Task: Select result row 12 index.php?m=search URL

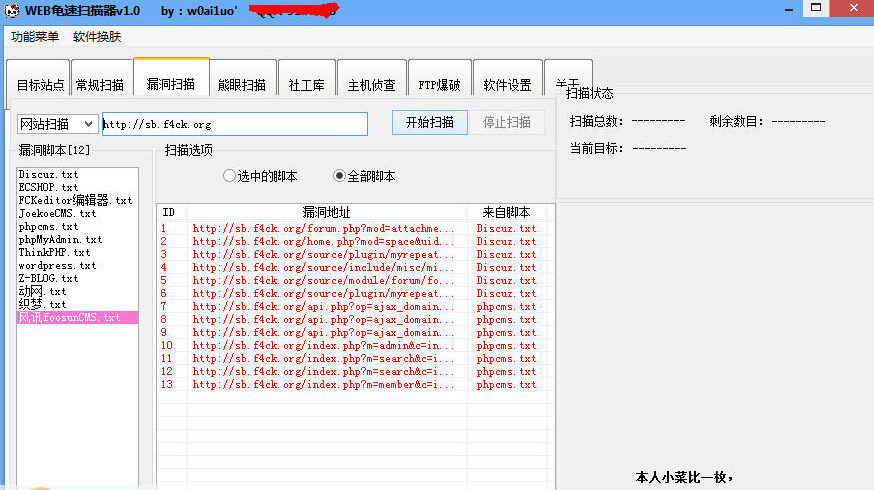Action: [323, 371]
